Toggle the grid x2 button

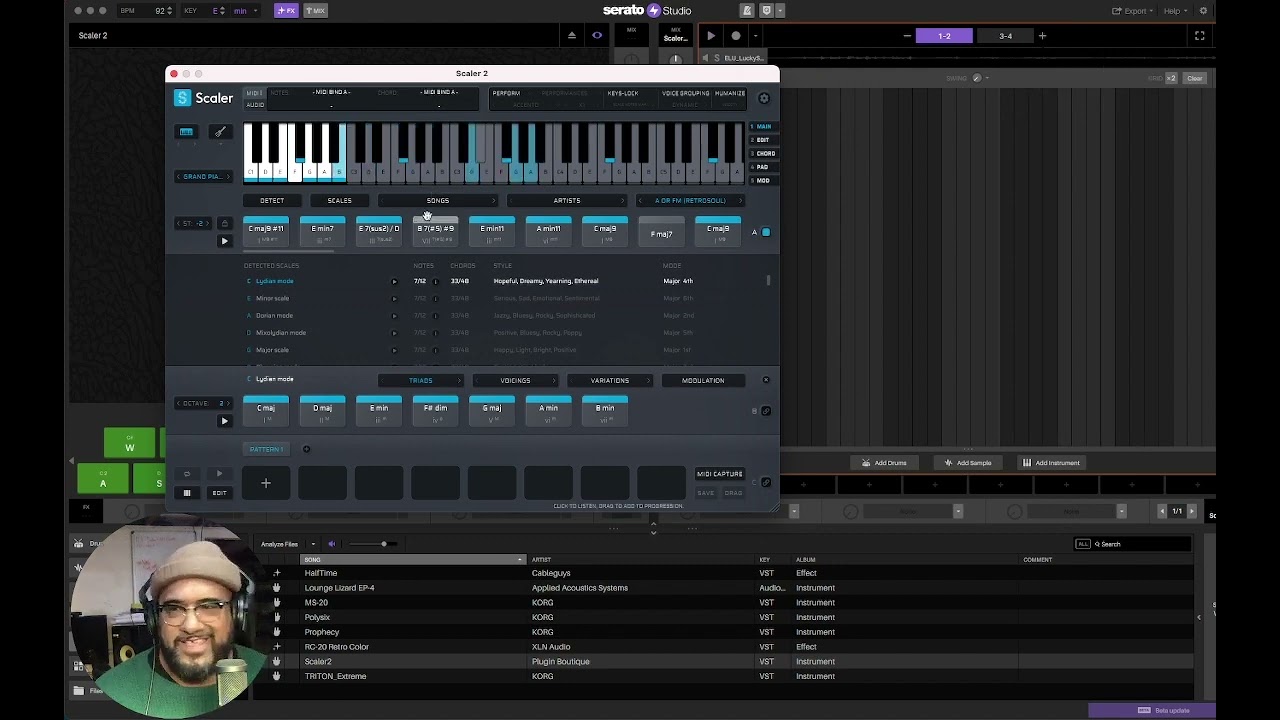pyautogui.click(x=1170, y=78)
